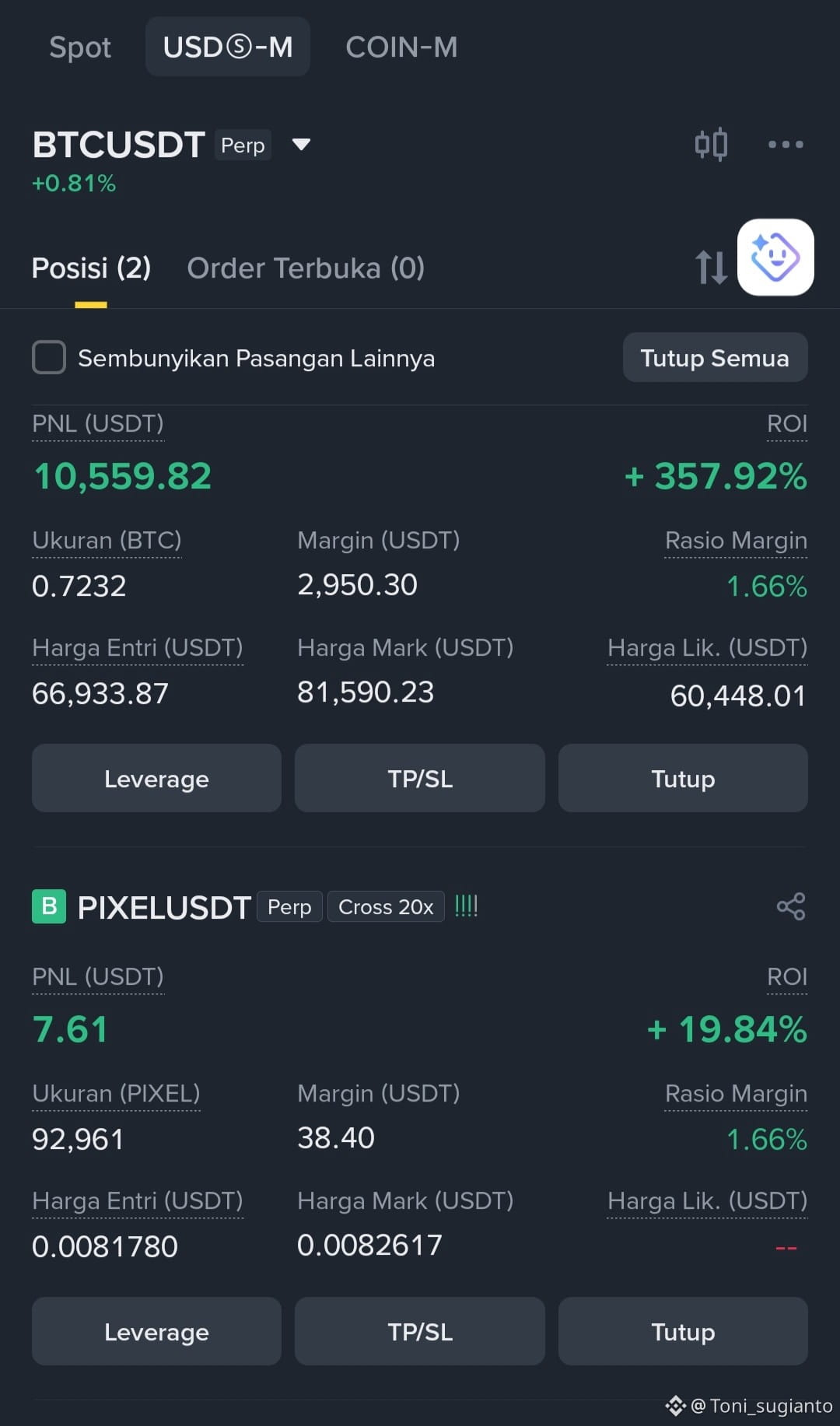
Task: Open the three-dot more options menu
Action: coord(786,144)
